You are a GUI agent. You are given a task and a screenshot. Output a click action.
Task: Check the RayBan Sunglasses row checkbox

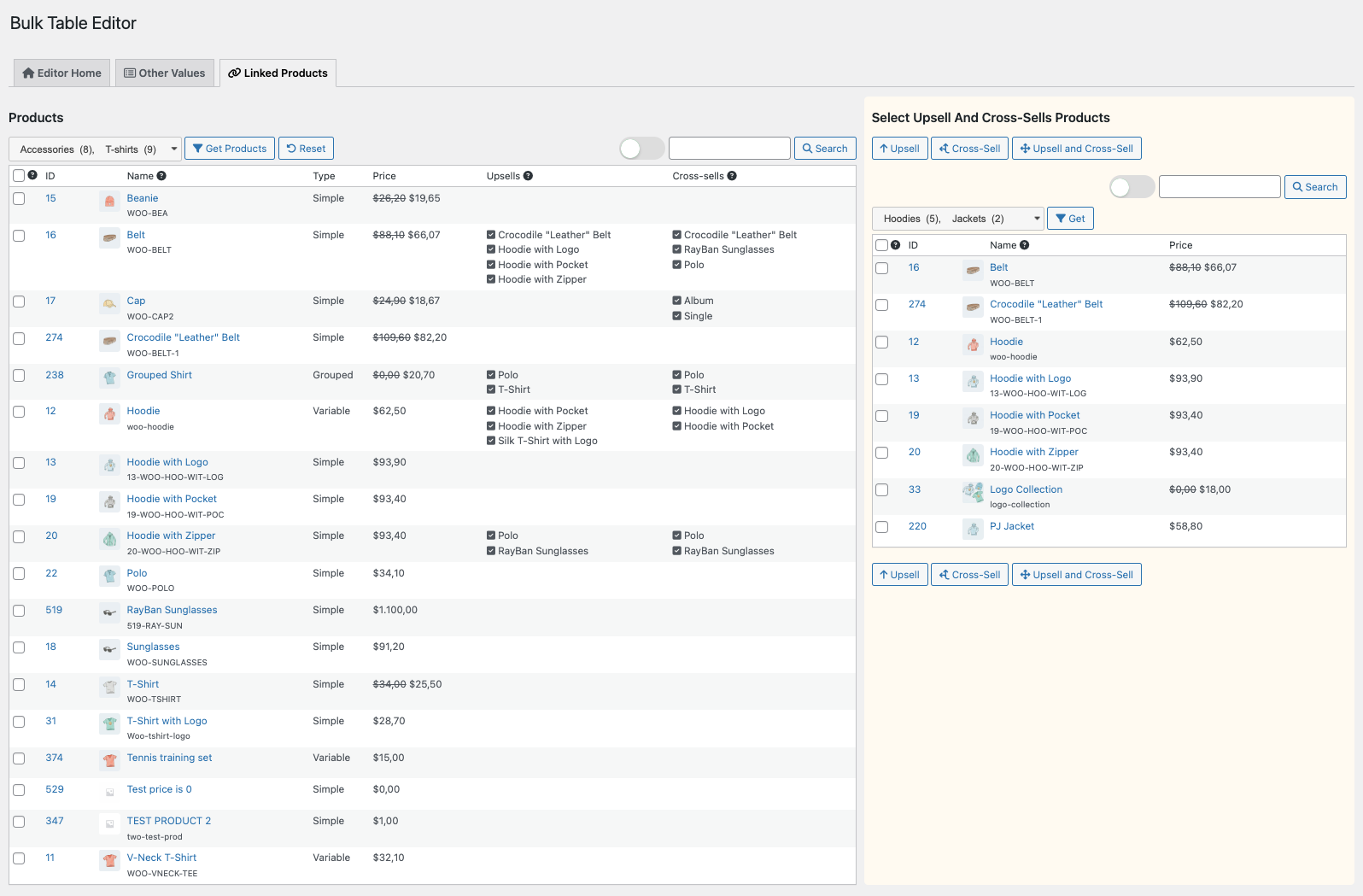(x=19, y=611)
